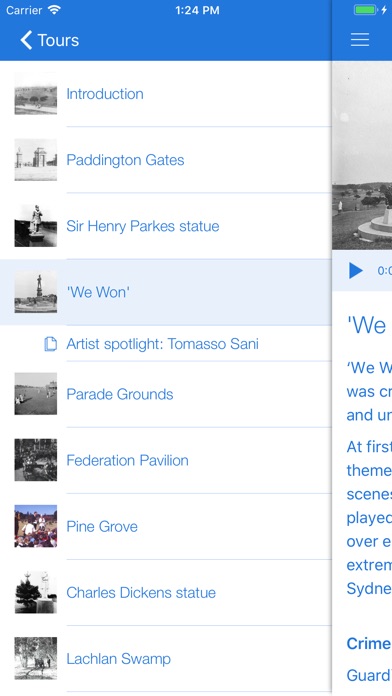The width and height of the screenshot is (392, 696).
Task: Tap Sir Henry Parkes statue thumbnail
Action: tap(36, 226)
